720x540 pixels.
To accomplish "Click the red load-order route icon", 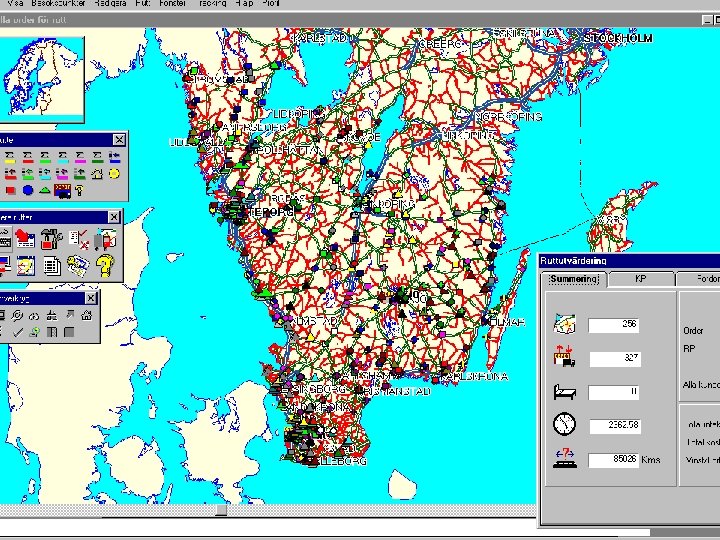I will [10, 174].
